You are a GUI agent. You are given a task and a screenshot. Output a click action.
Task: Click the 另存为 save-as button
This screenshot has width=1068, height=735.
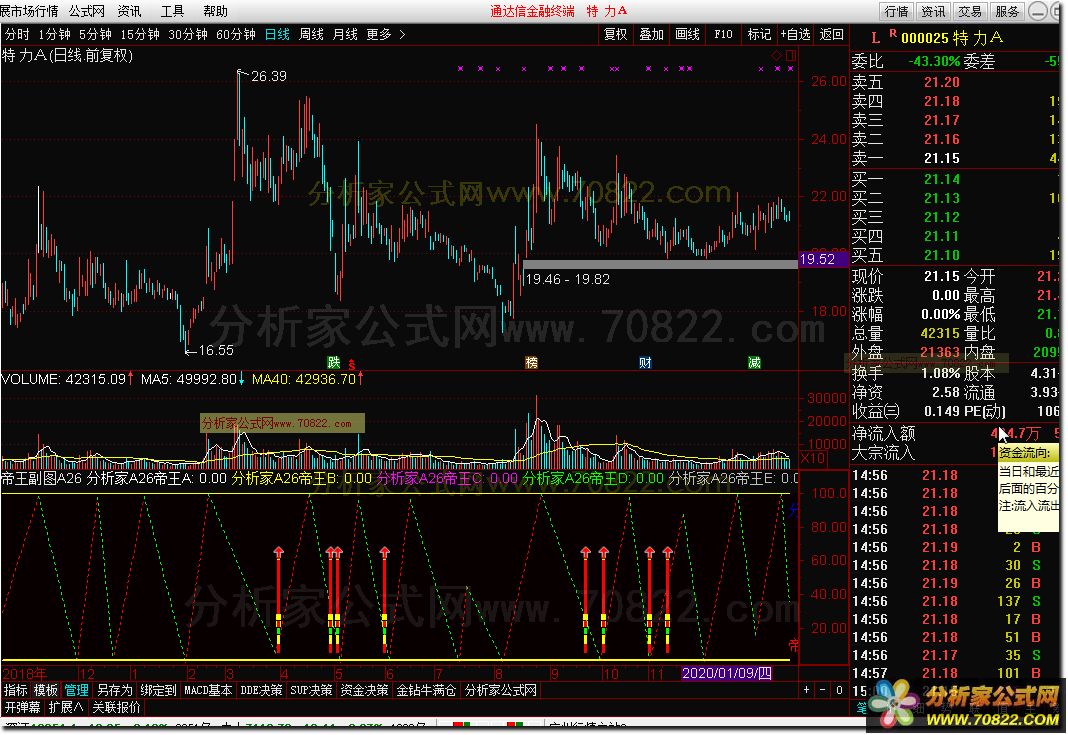(x=114, y=690)
